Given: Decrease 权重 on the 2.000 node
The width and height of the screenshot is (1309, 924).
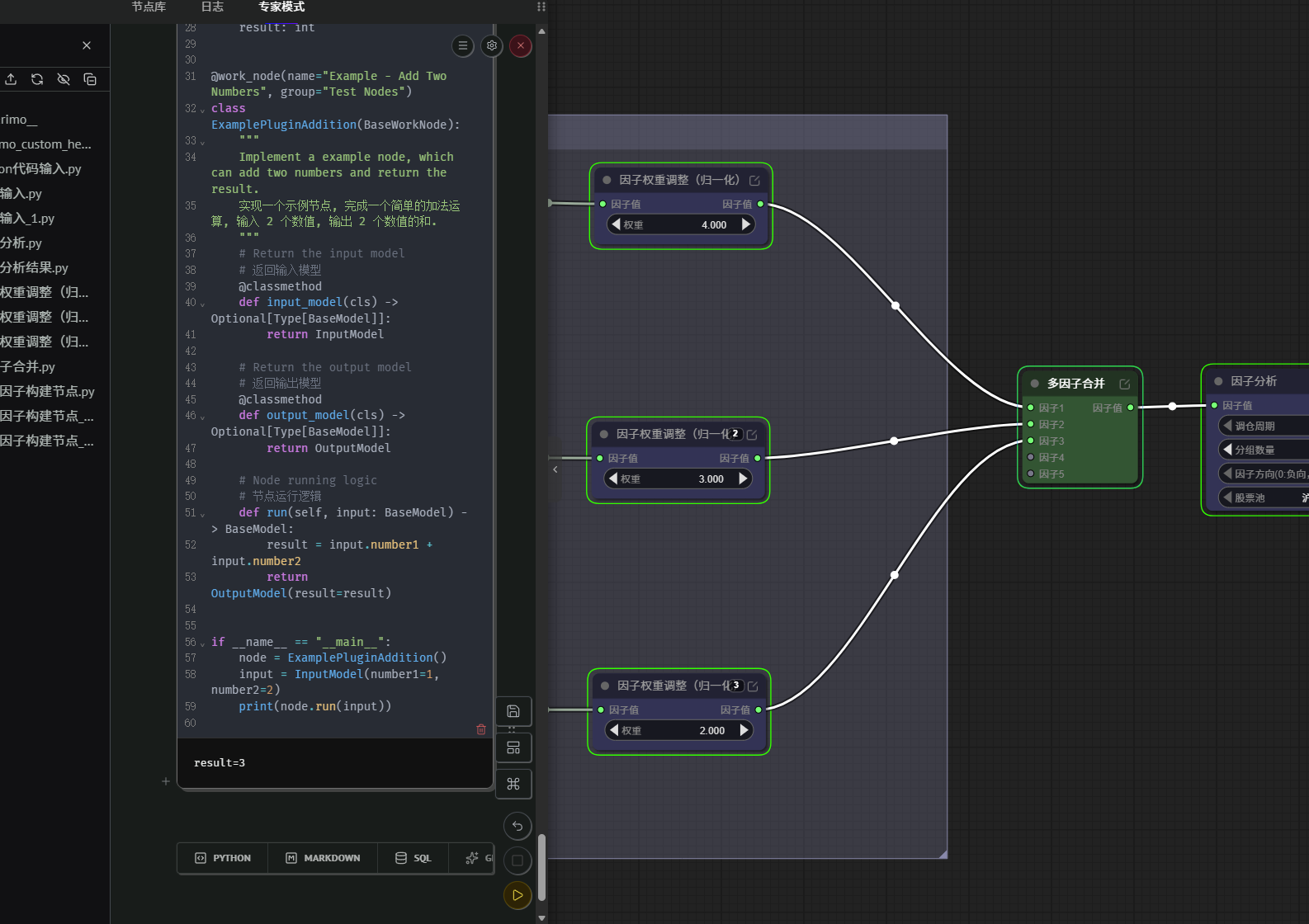Looking at the screenshot, I should [x=614, y=730].
